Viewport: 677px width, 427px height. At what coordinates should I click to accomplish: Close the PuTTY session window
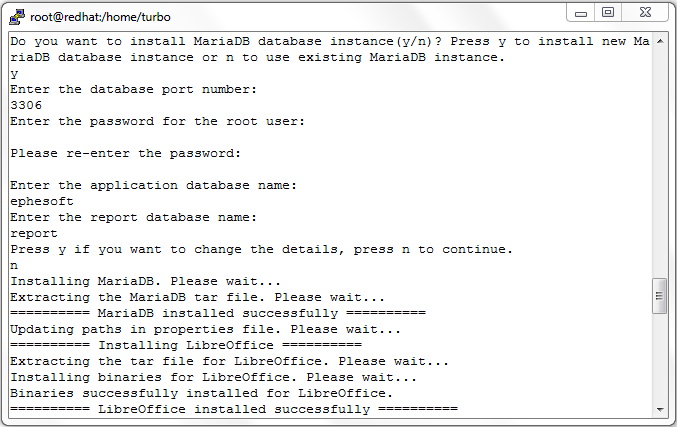coord(645,13)
